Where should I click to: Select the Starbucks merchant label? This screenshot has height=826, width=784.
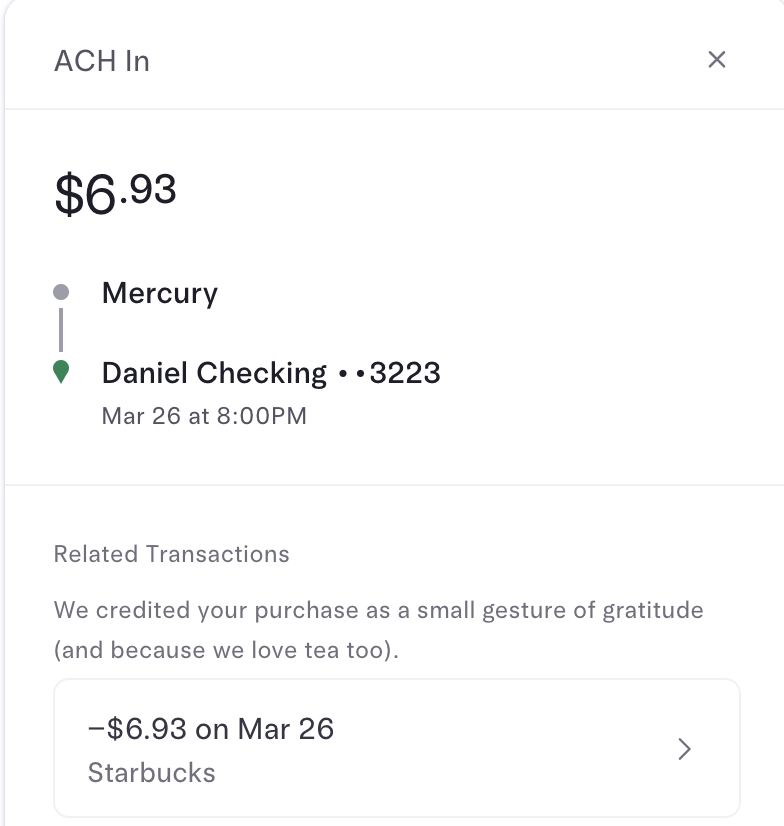152,773
